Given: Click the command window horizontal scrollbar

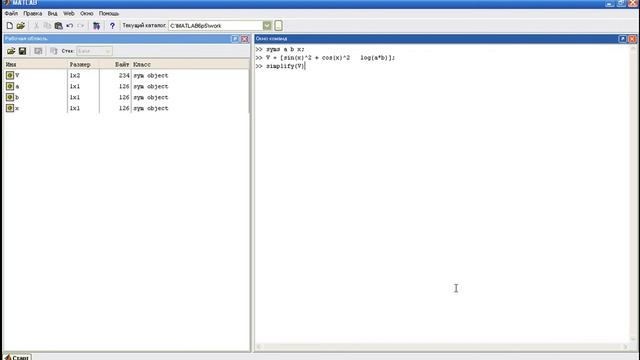Looking at the screenshot, I should [x=442, y=347].
